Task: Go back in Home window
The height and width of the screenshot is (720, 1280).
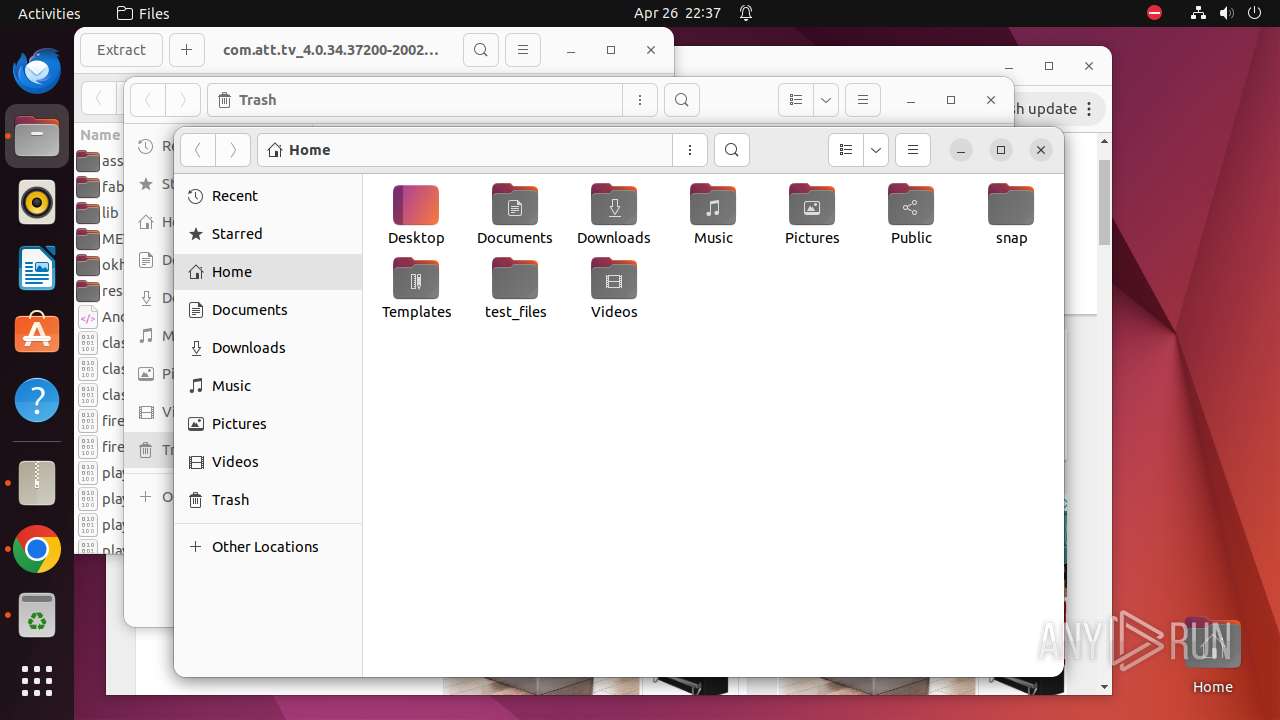Action: pyautogui.click(x=198, y=150)
